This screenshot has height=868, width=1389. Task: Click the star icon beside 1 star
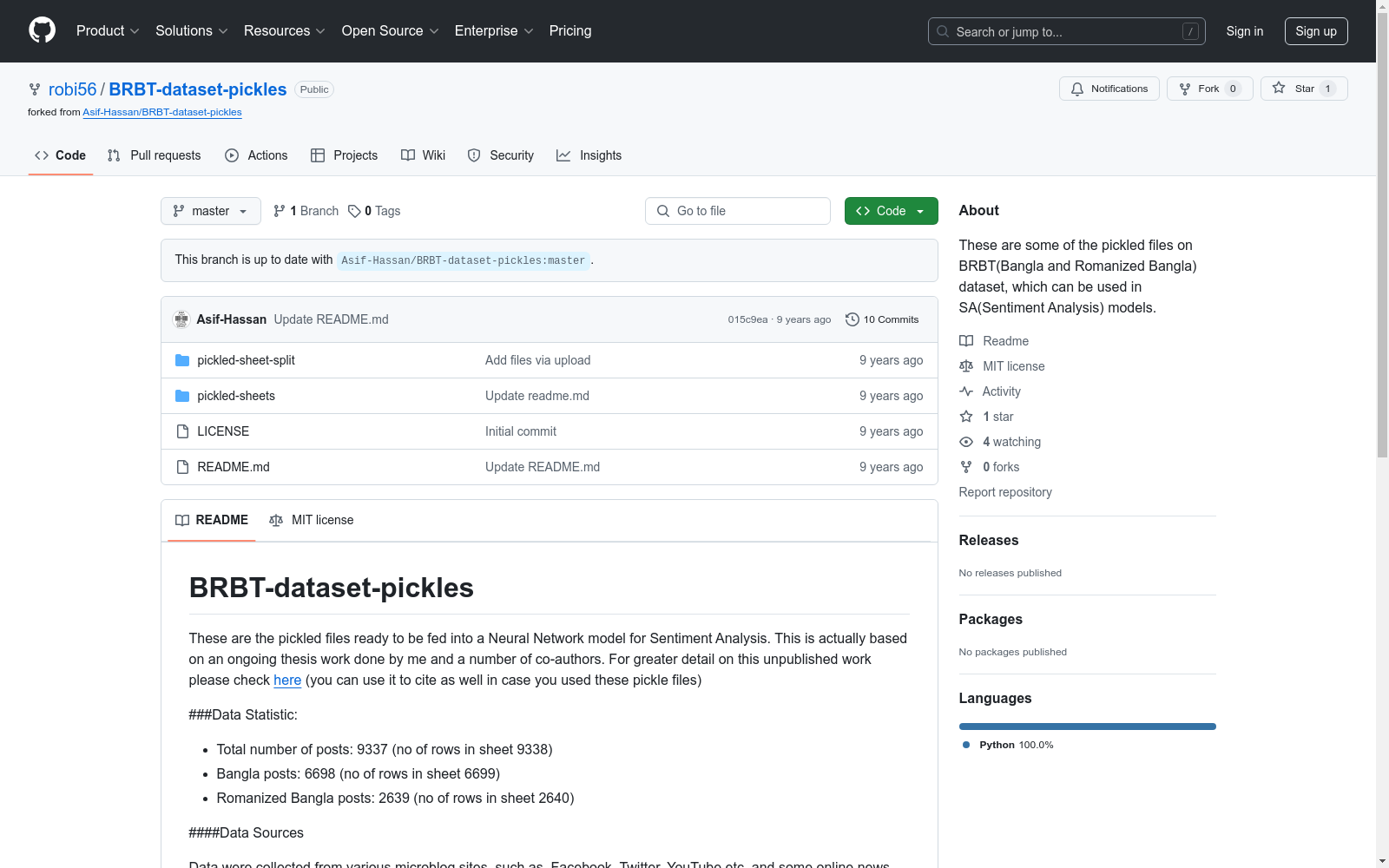(966, 417)
